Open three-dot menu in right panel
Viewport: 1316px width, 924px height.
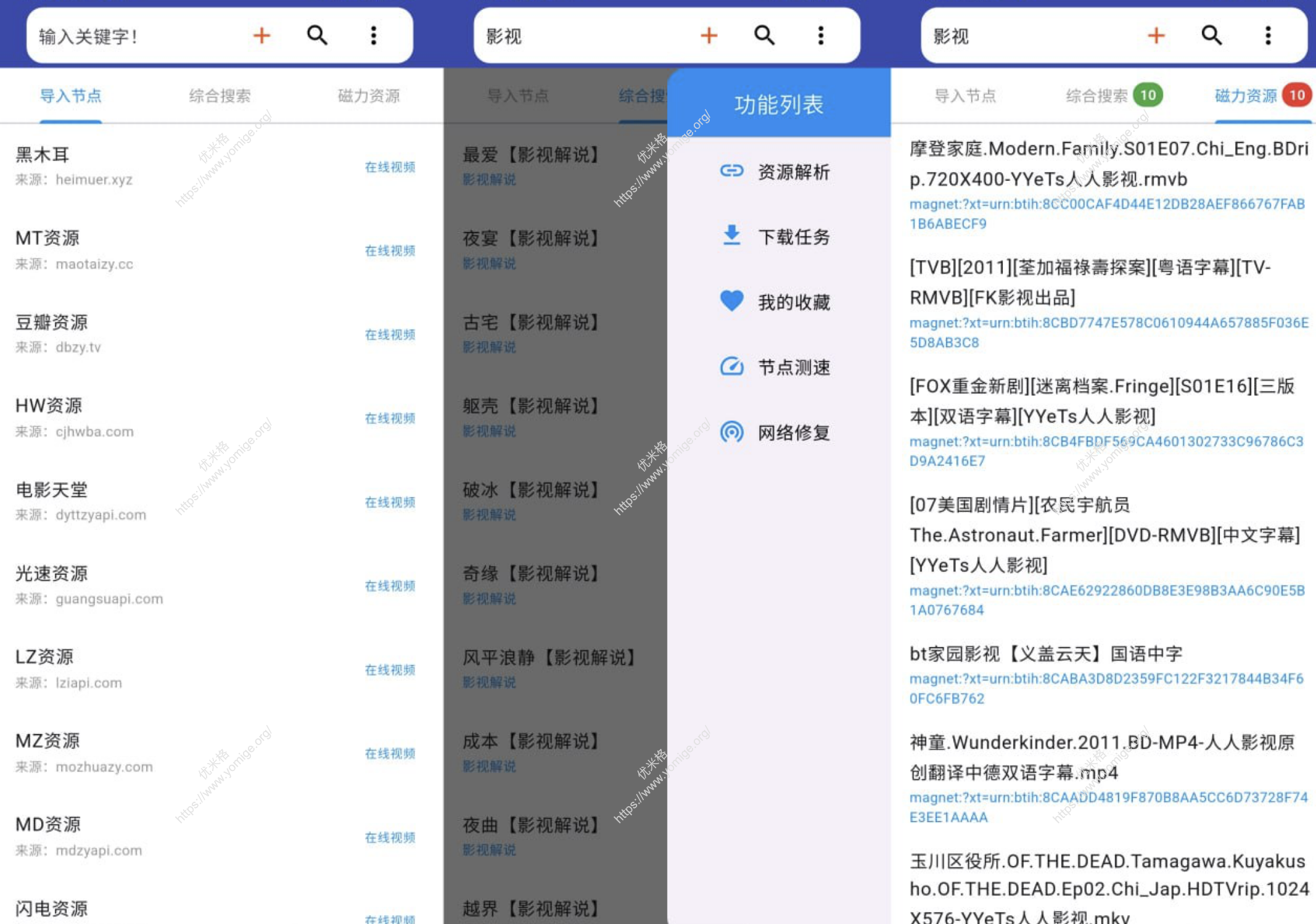[1268, 36]
